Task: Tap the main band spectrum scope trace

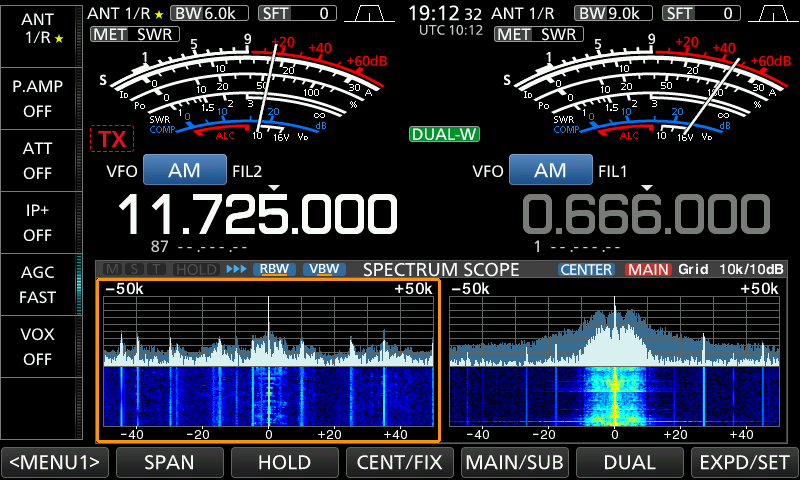Action: pos(268,331)
